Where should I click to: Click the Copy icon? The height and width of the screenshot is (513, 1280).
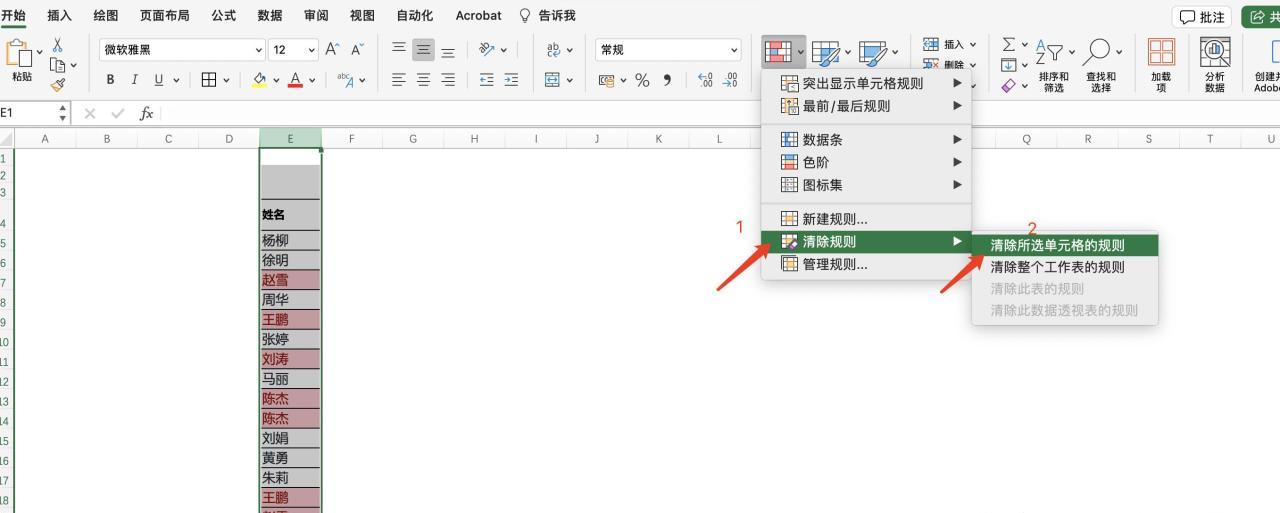coord(57,65)
